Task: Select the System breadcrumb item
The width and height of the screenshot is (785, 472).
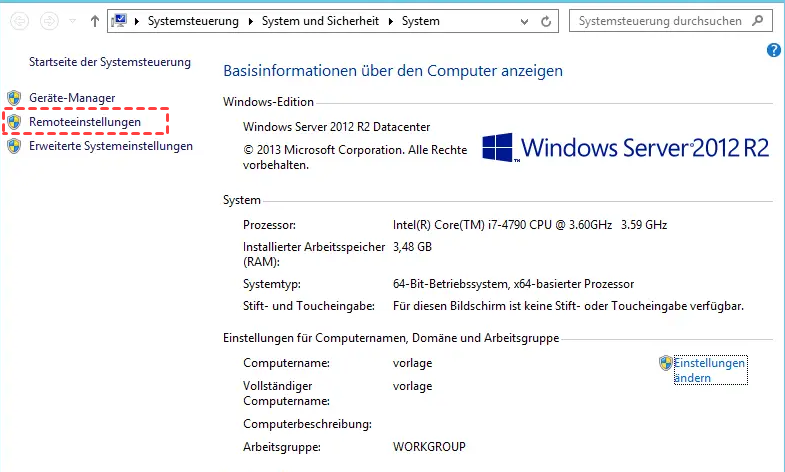Action: (421, 21)
